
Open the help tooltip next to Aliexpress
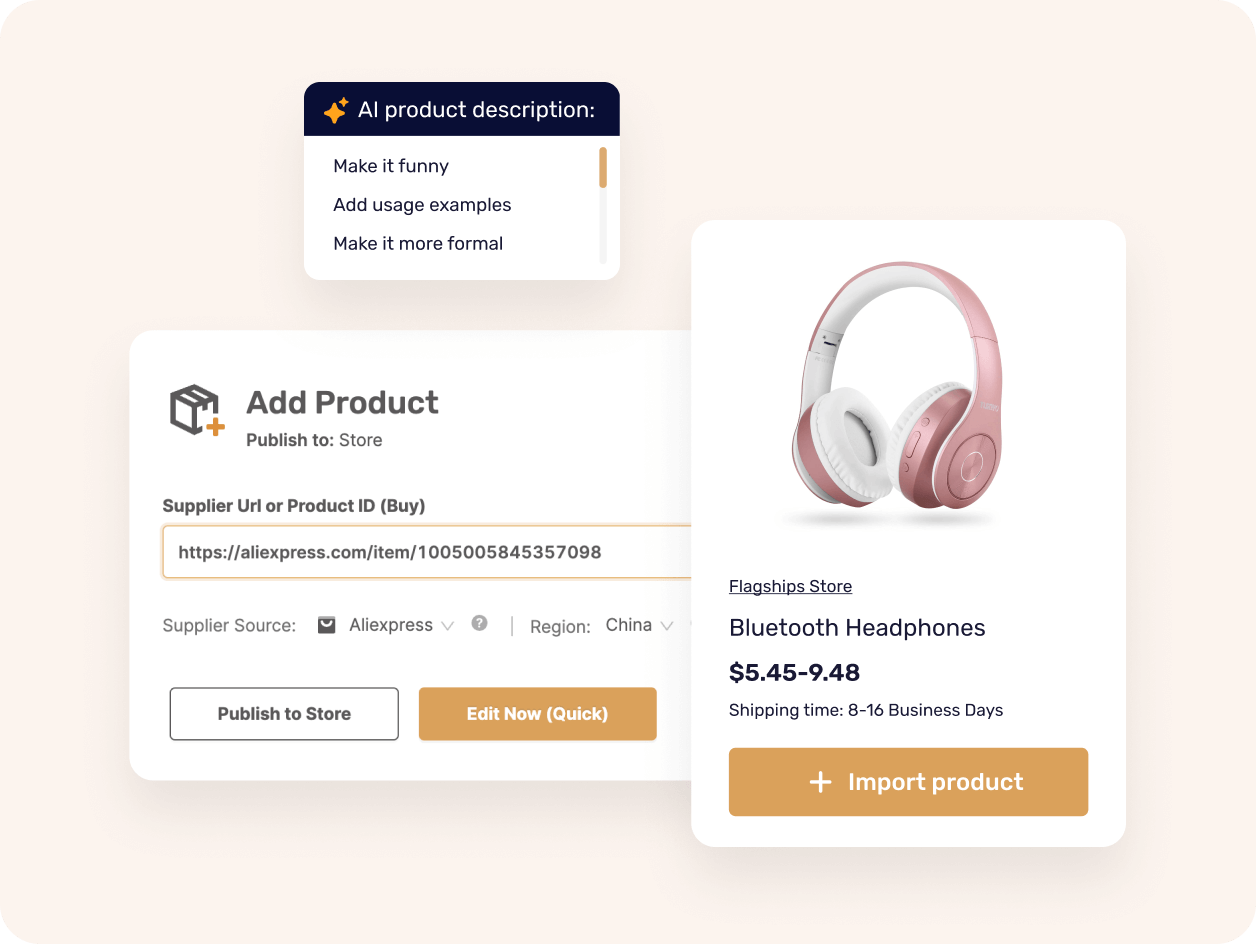(479, 624)
